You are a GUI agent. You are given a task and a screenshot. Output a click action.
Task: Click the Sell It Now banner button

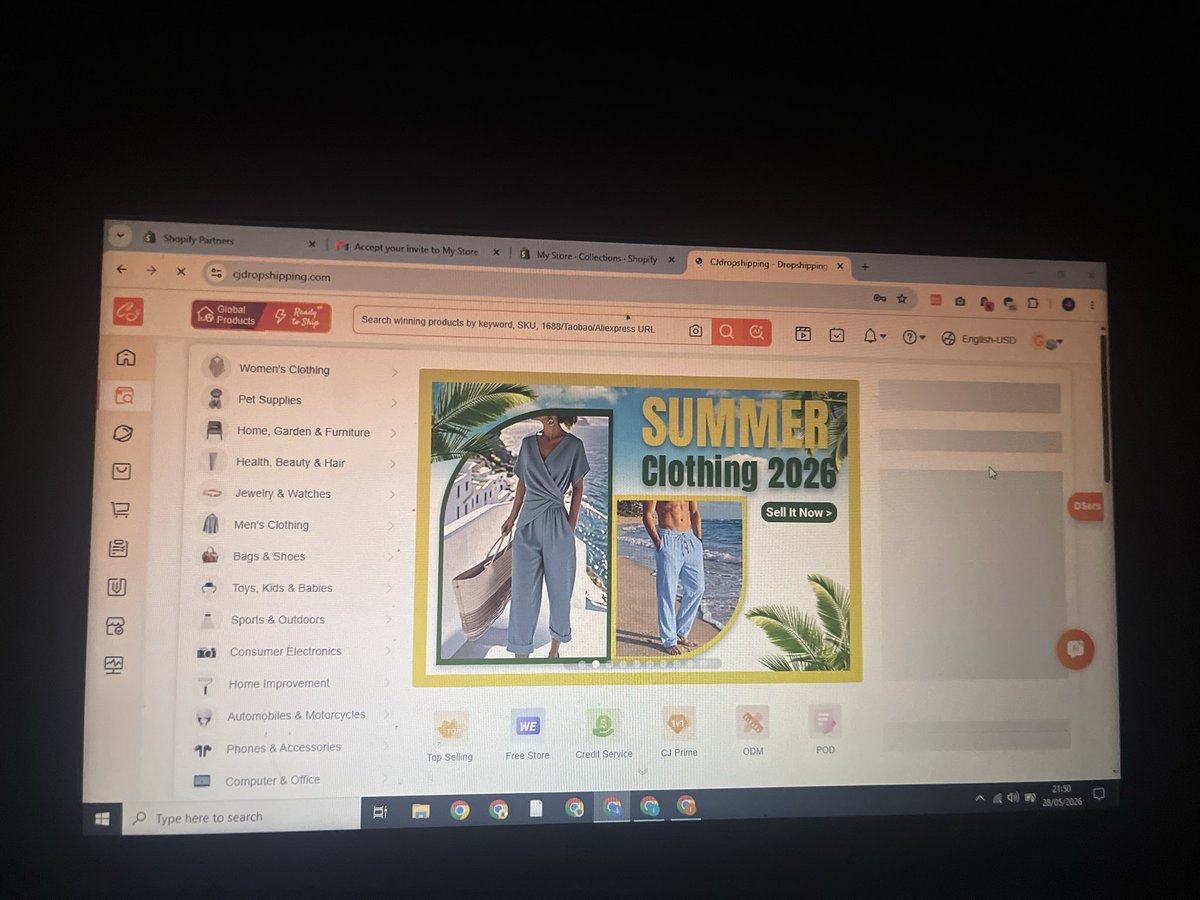(x=799, y=513)
